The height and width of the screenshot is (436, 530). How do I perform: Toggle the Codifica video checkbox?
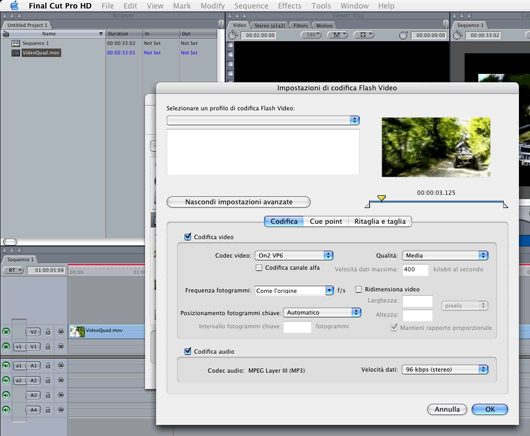[x=188, y=237]
